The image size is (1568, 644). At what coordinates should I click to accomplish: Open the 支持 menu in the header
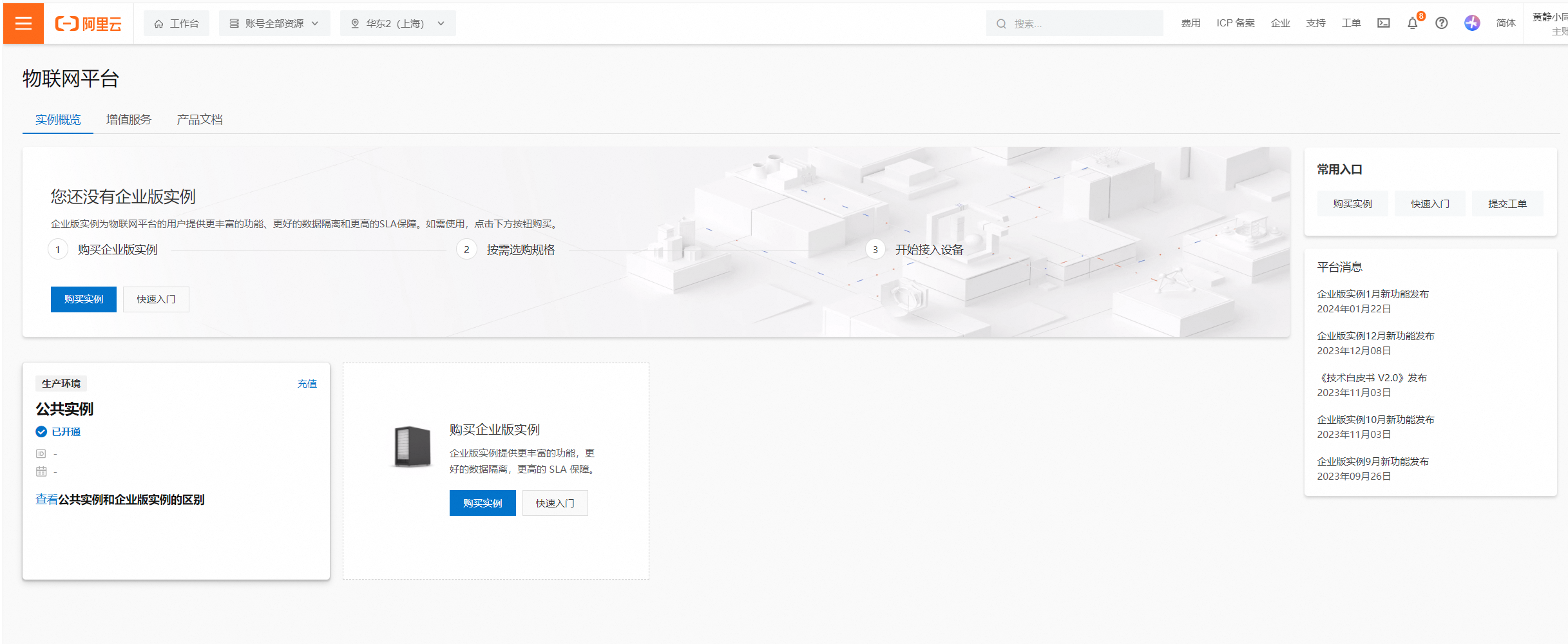[1315, 23]
